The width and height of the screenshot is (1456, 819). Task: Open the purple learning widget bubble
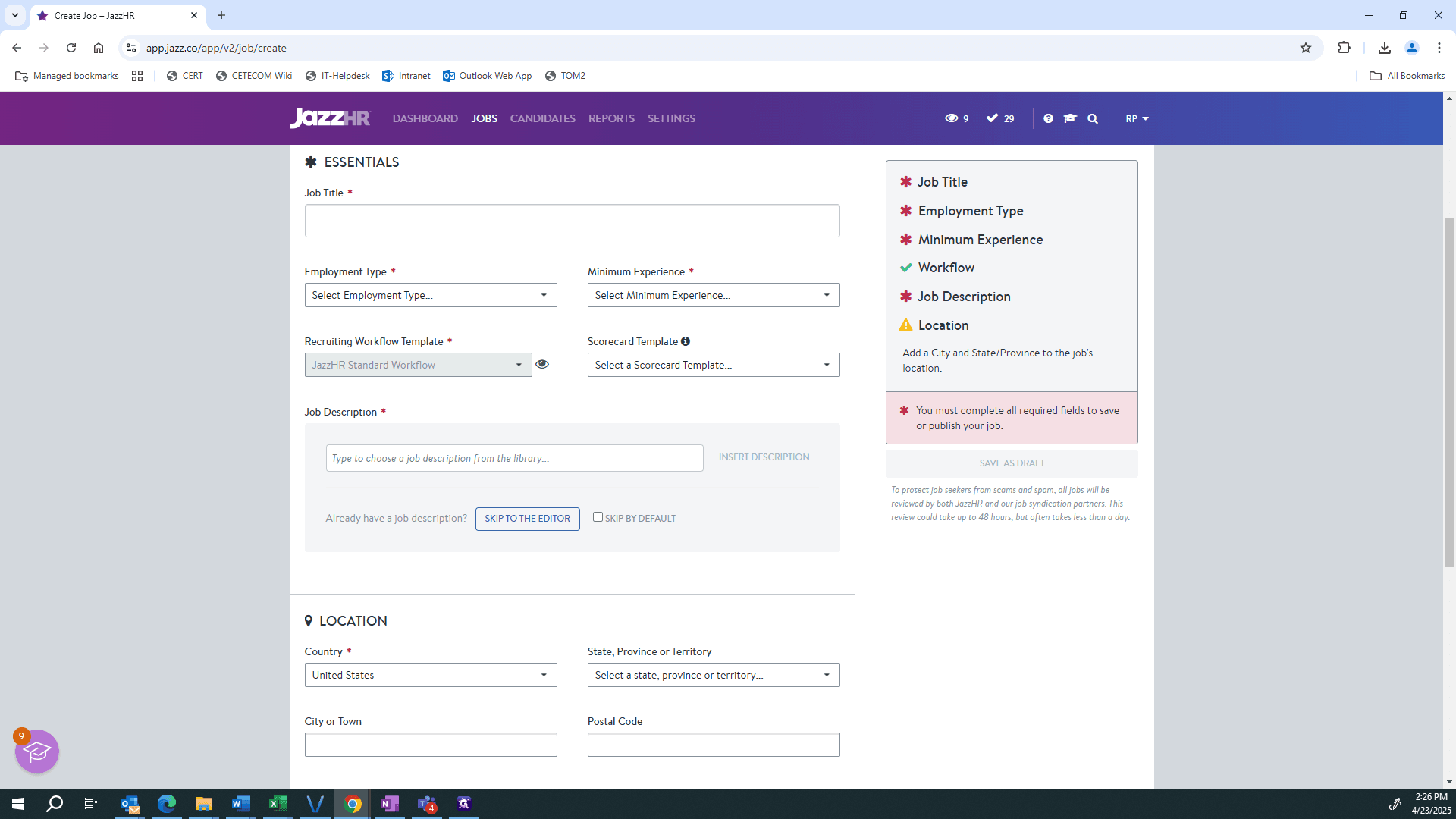point(37,752)
